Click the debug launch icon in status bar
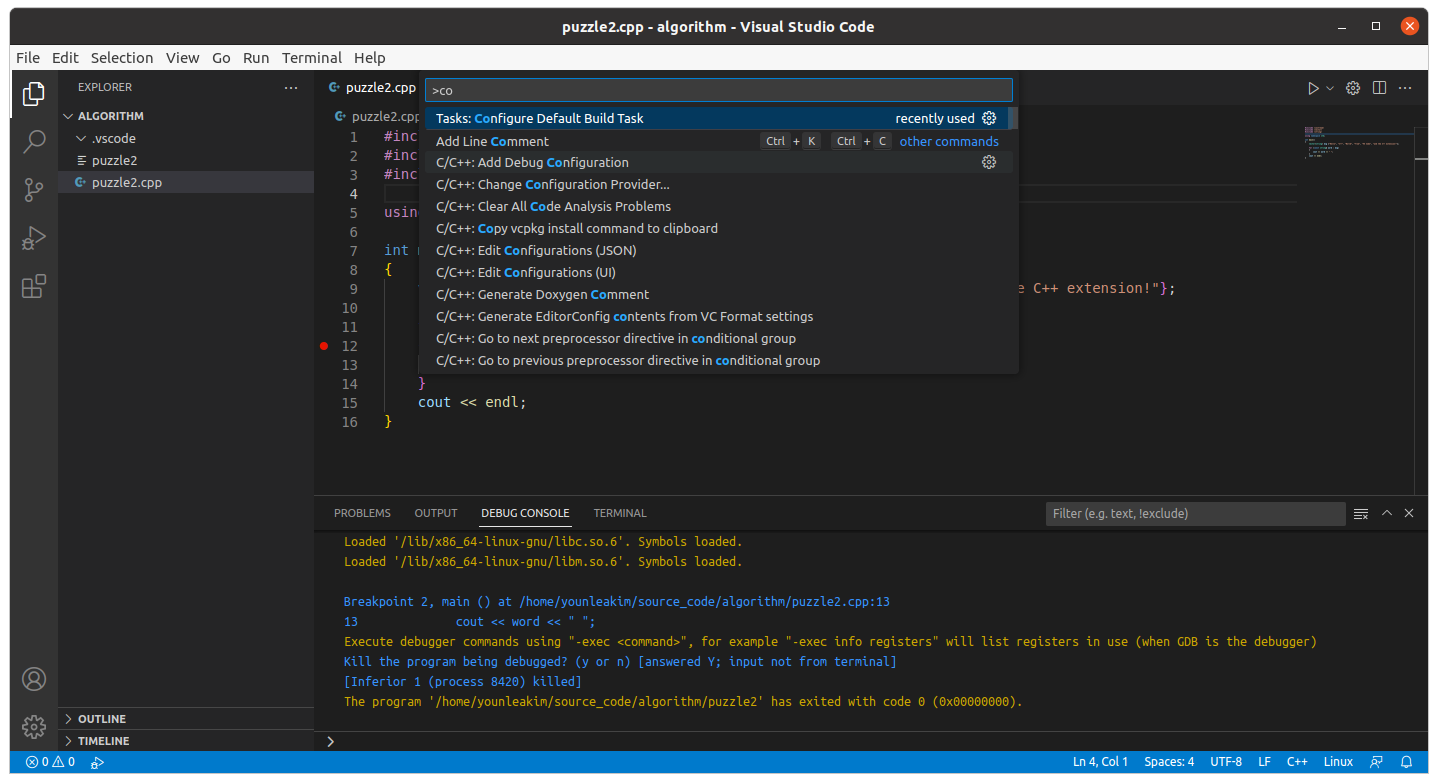Viewport: 1438px width, 783px height. pos(97,762)
